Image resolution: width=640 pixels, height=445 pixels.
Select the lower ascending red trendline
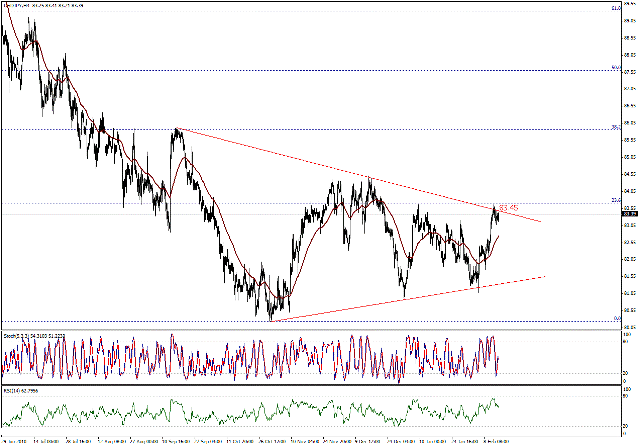[x=420, y=296]
